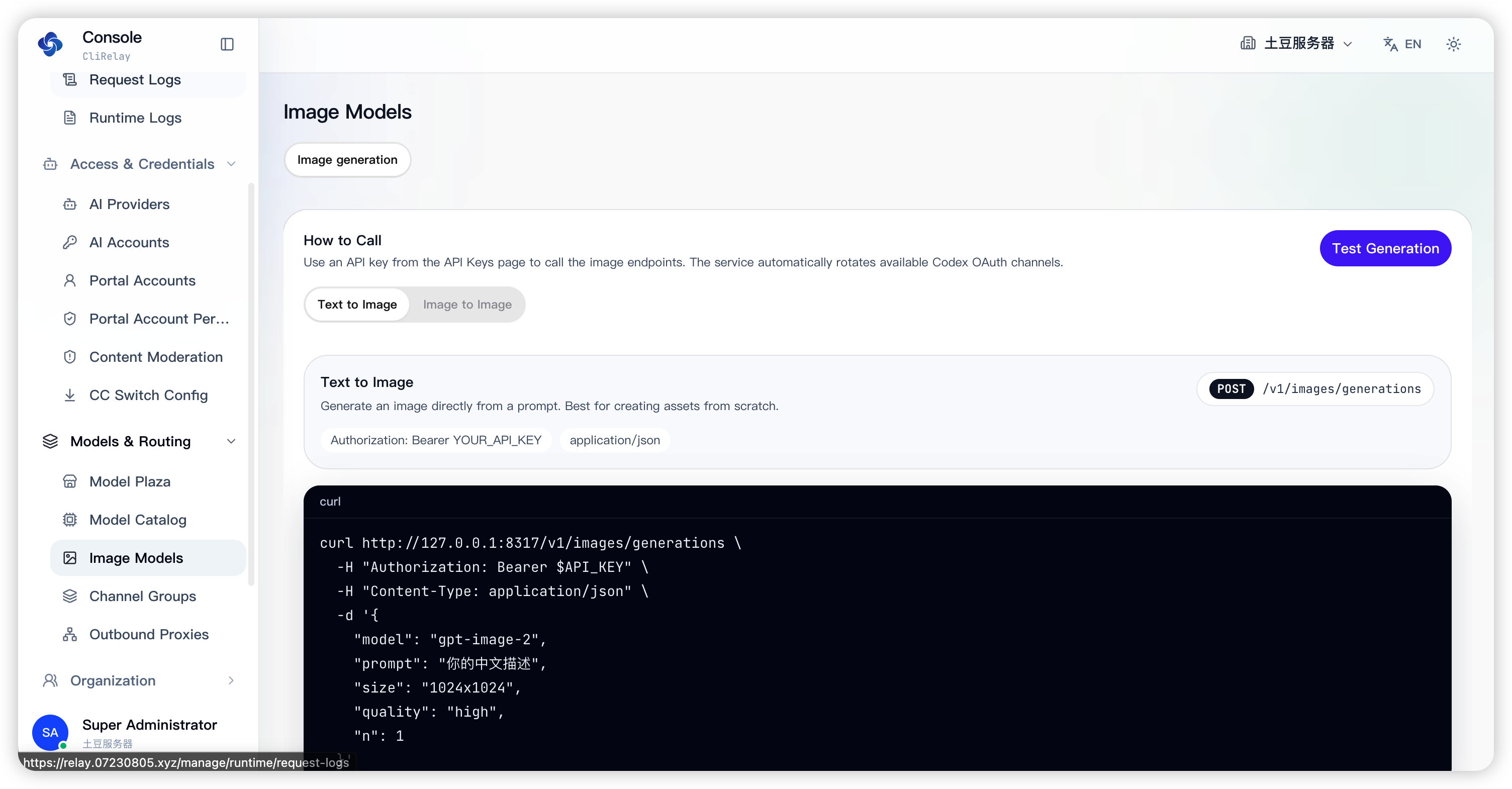Click the Runtime Logs document icon

[70, 117]
